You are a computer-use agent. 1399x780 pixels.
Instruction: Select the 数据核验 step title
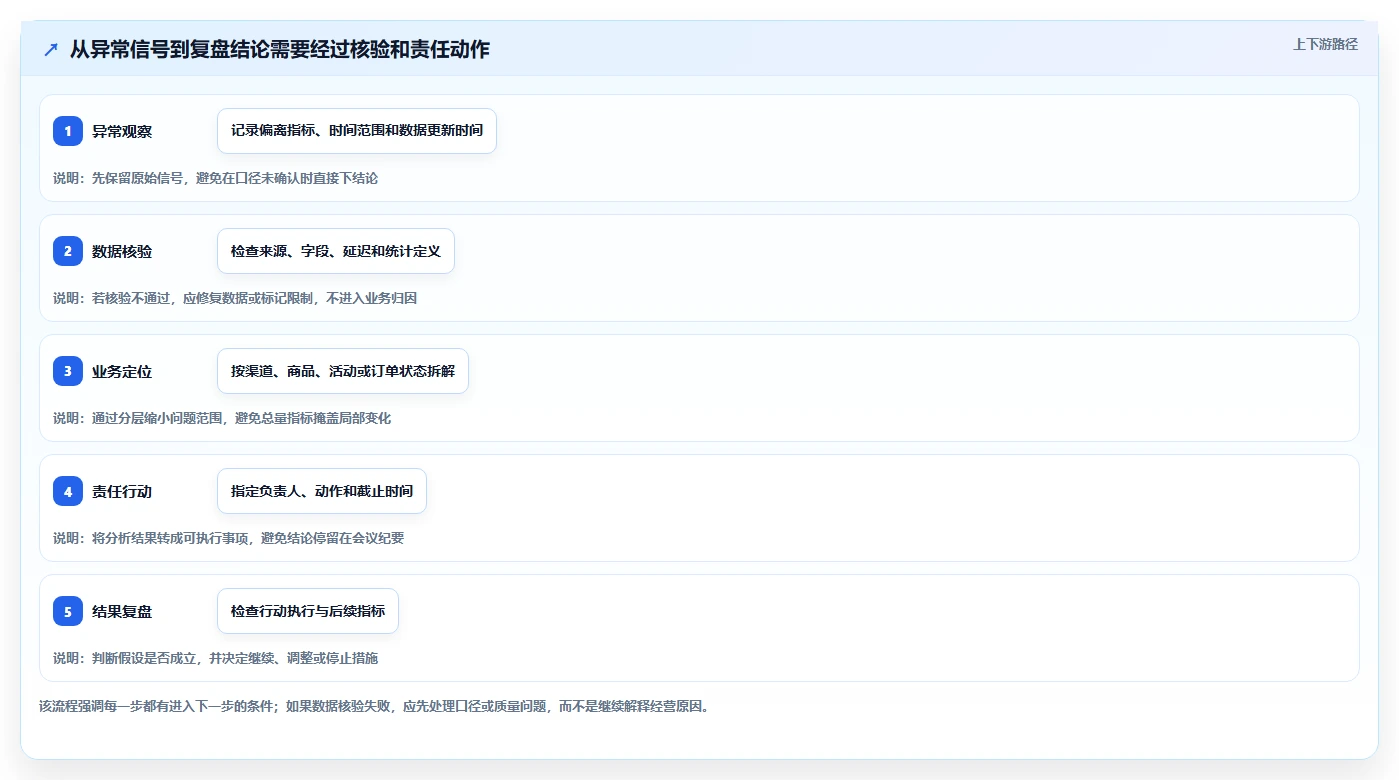tap(122, 251)
